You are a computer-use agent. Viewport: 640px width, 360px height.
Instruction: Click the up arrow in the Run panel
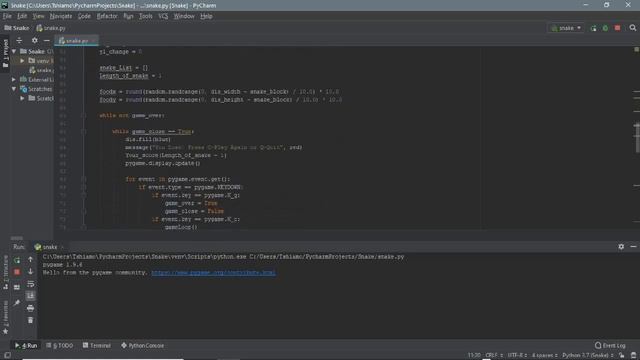click(31, 260)
